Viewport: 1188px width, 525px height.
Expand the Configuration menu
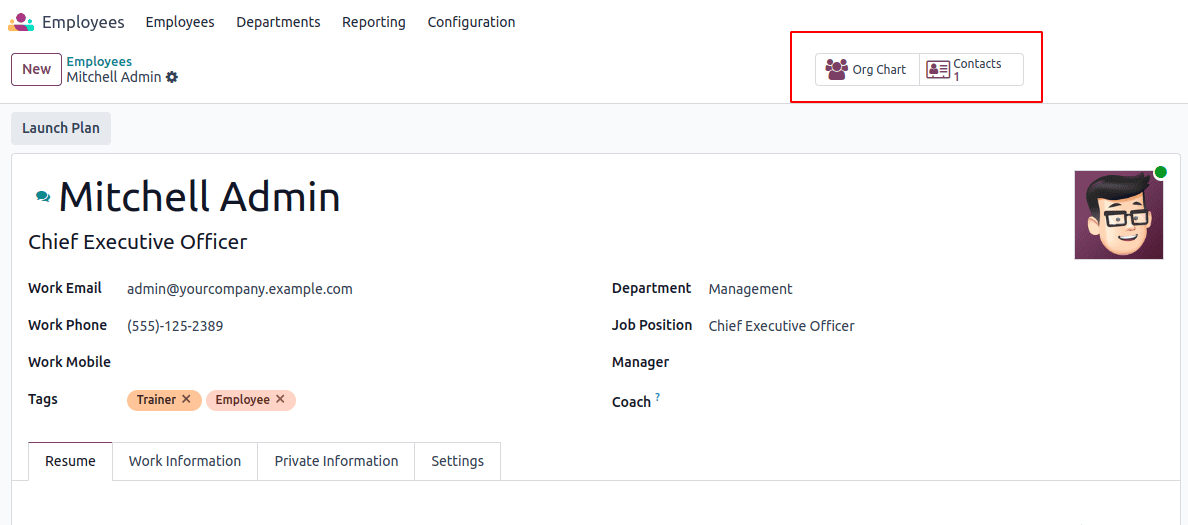471,22
